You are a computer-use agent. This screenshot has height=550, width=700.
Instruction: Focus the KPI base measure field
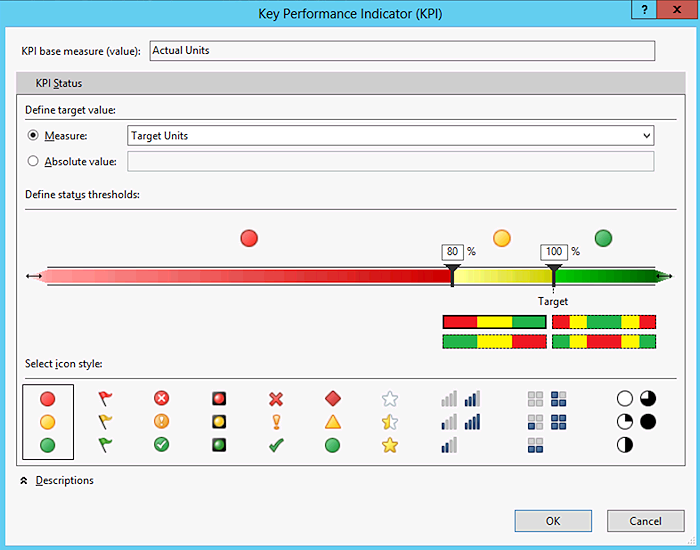tap(402, 51)
